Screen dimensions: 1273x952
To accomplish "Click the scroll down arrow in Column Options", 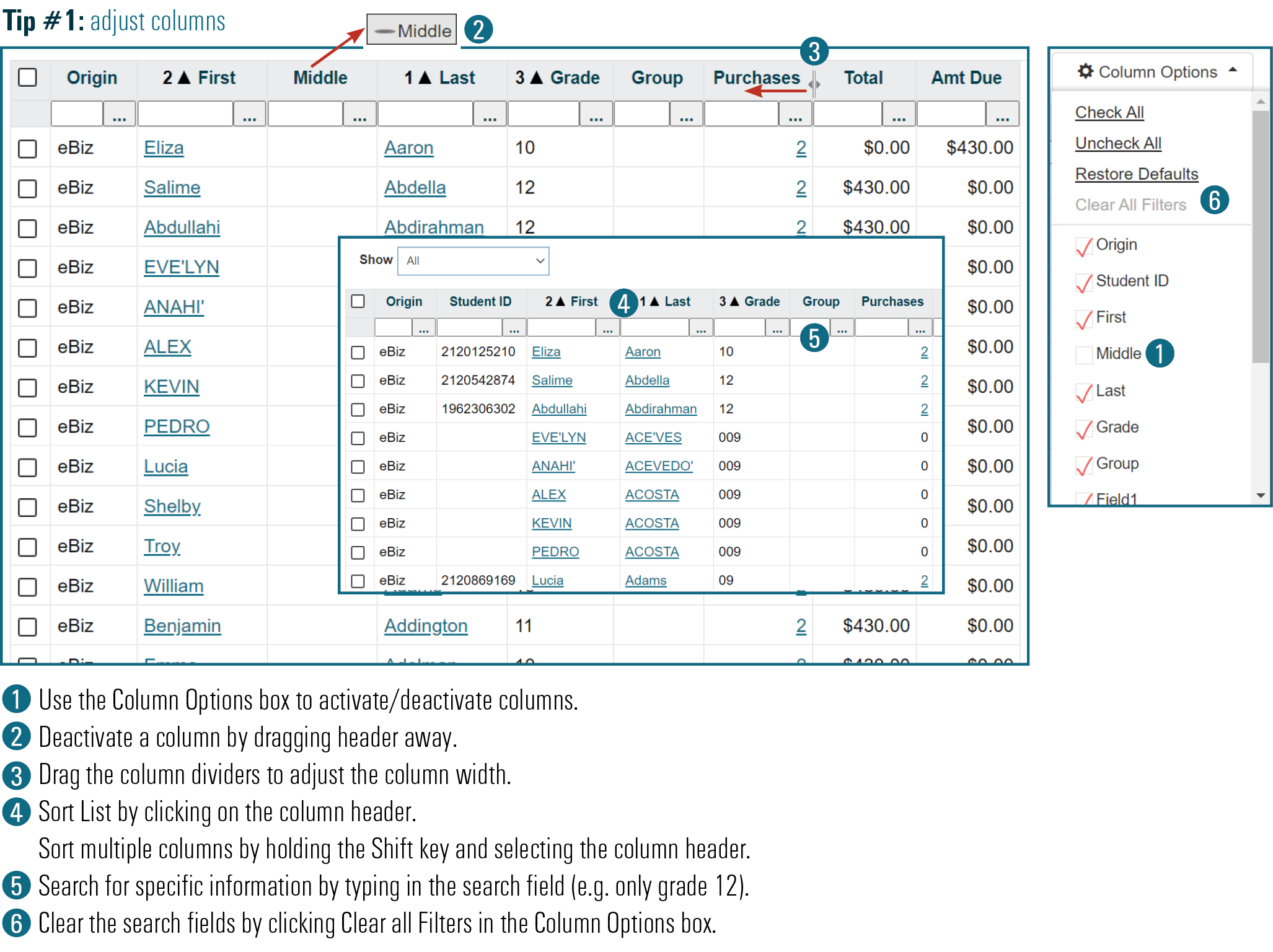I will (1260, 495).
